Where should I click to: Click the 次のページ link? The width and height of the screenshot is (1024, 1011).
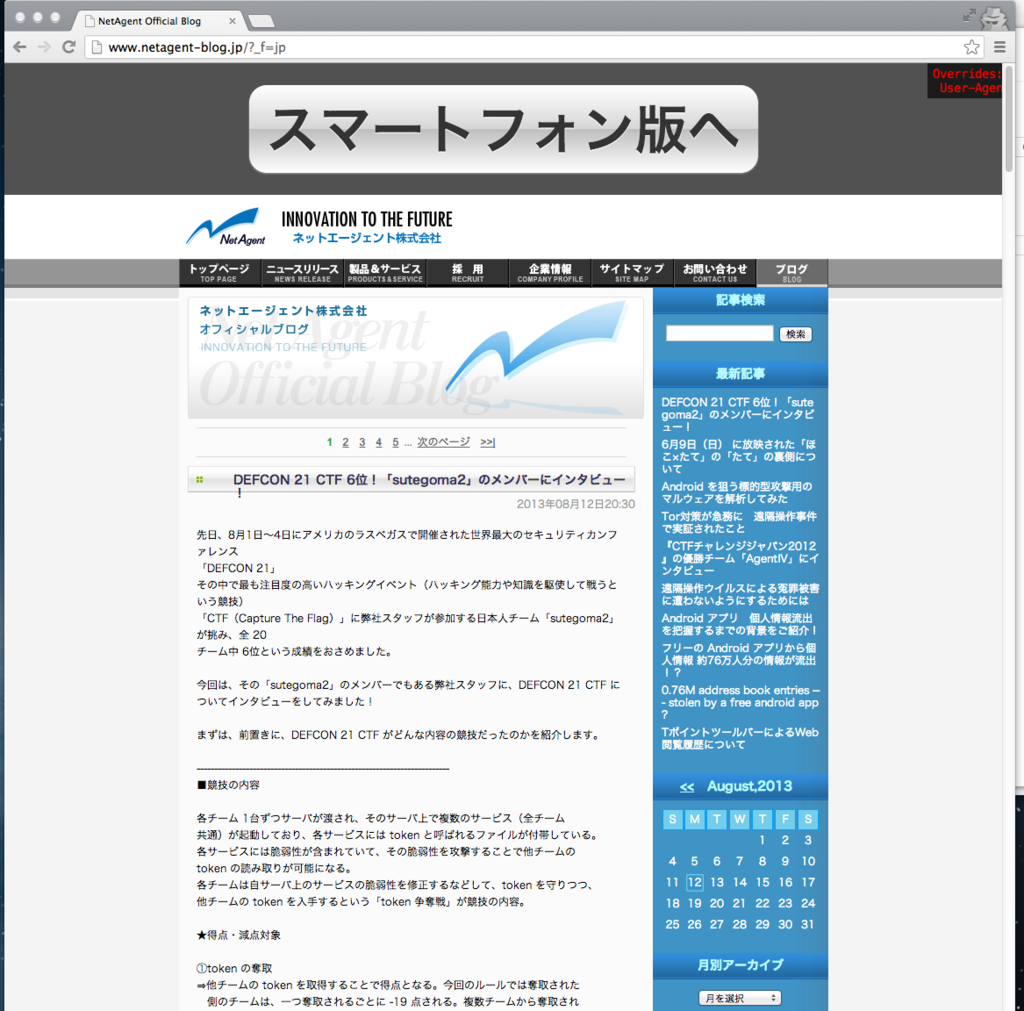[x=443, y=442]
